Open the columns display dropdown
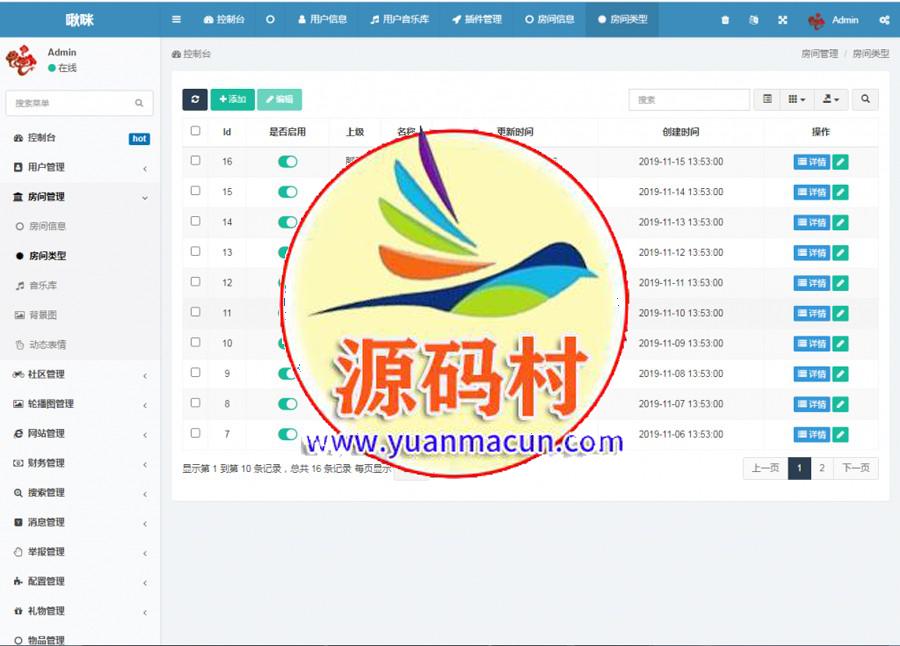Image resolution: width=900 pixels, height=646 pixels. tap(797, 99)
